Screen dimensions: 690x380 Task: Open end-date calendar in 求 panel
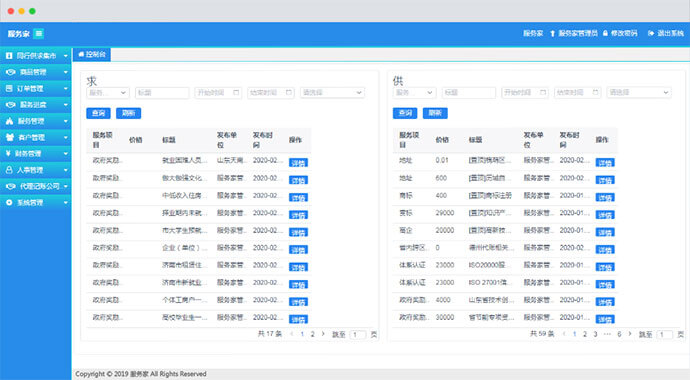pyautogui.click(x=289, y=92)
